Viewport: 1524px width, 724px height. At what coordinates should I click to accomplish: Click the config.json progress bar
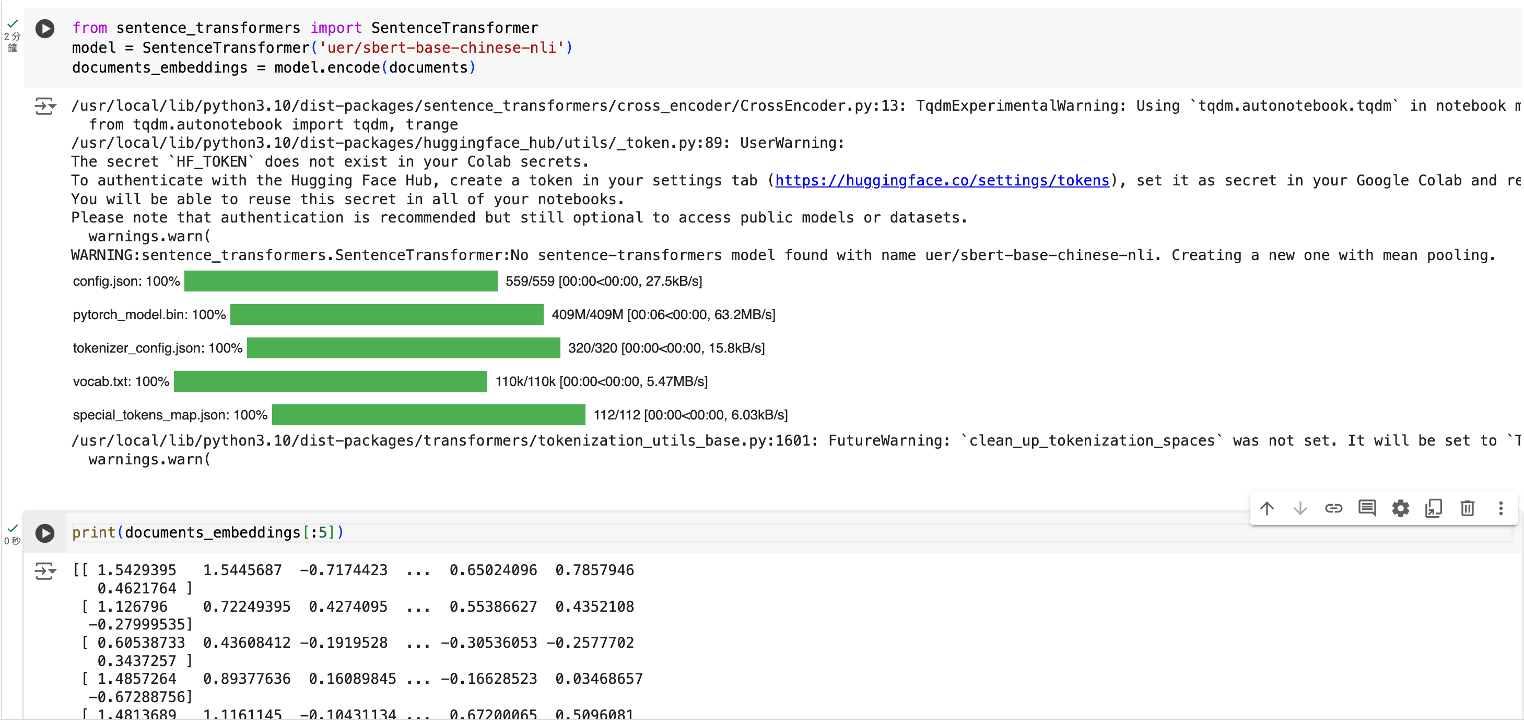(x=340, y=281)
